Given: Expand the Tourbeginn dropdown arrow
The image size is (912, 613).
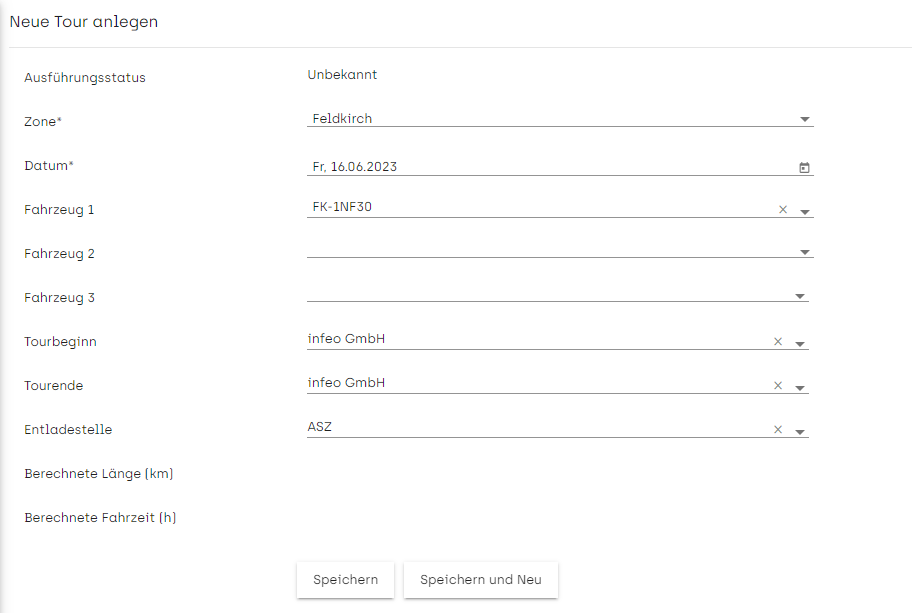Looking at the screenshot, I should (800, 344).
